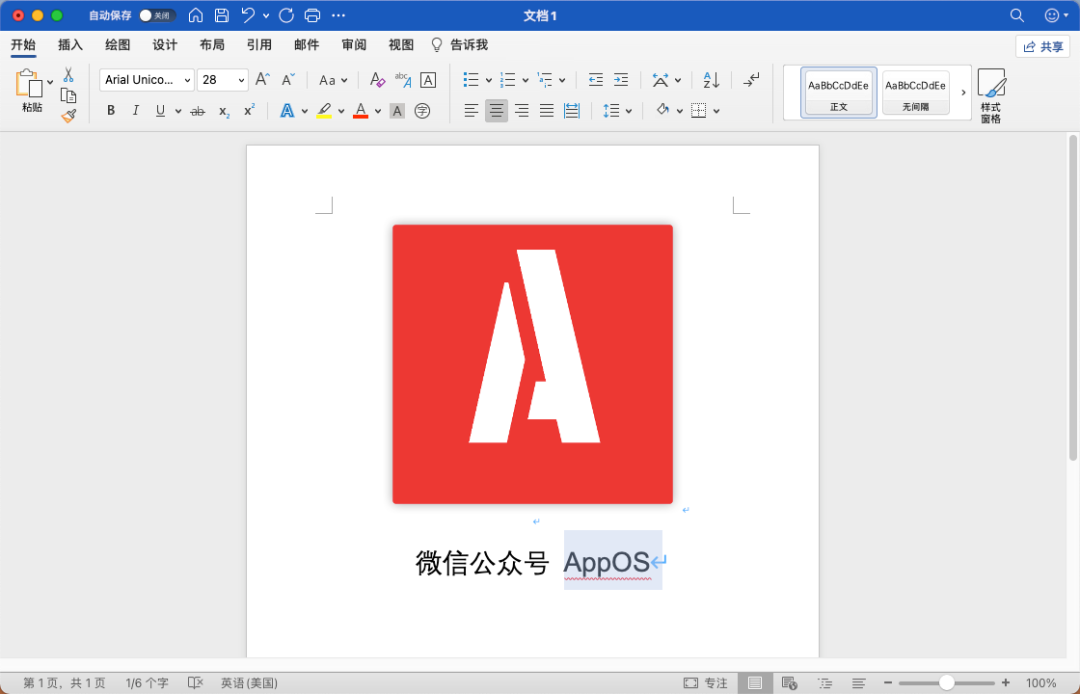1080x694 pixels.
Task: Switch to the 审阅 ribbon tab
Action: [x=354, y=45]
